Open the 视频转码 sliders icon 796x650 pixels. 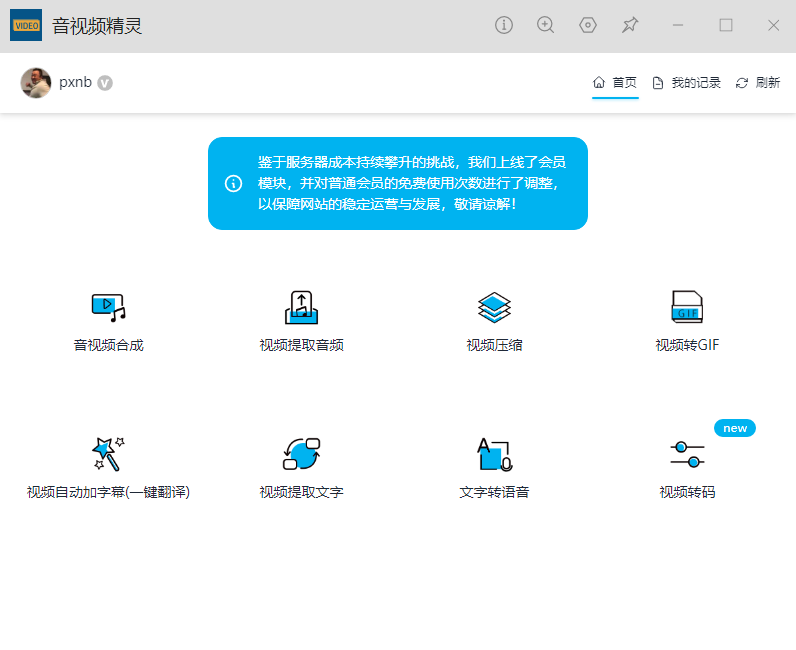687,454
